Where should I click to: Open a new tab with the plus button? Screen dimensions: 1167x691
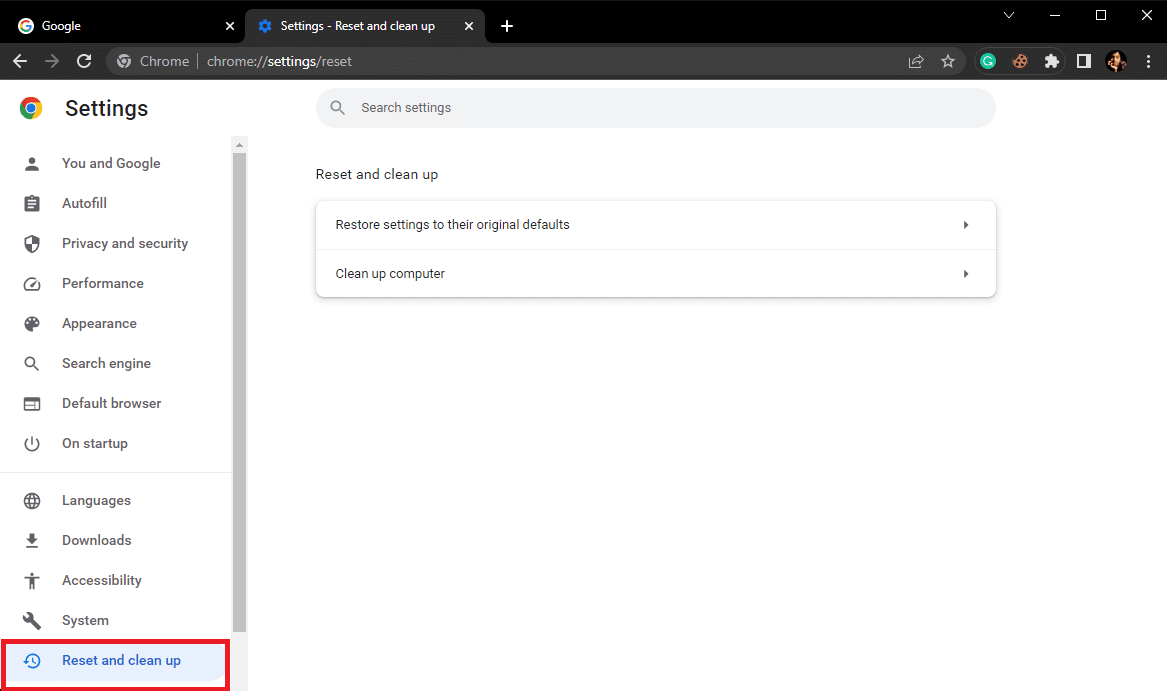pos(507,26)
